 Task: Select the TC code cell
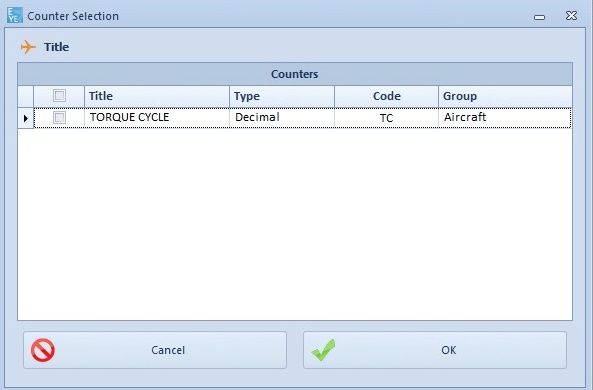click(387, 118)
